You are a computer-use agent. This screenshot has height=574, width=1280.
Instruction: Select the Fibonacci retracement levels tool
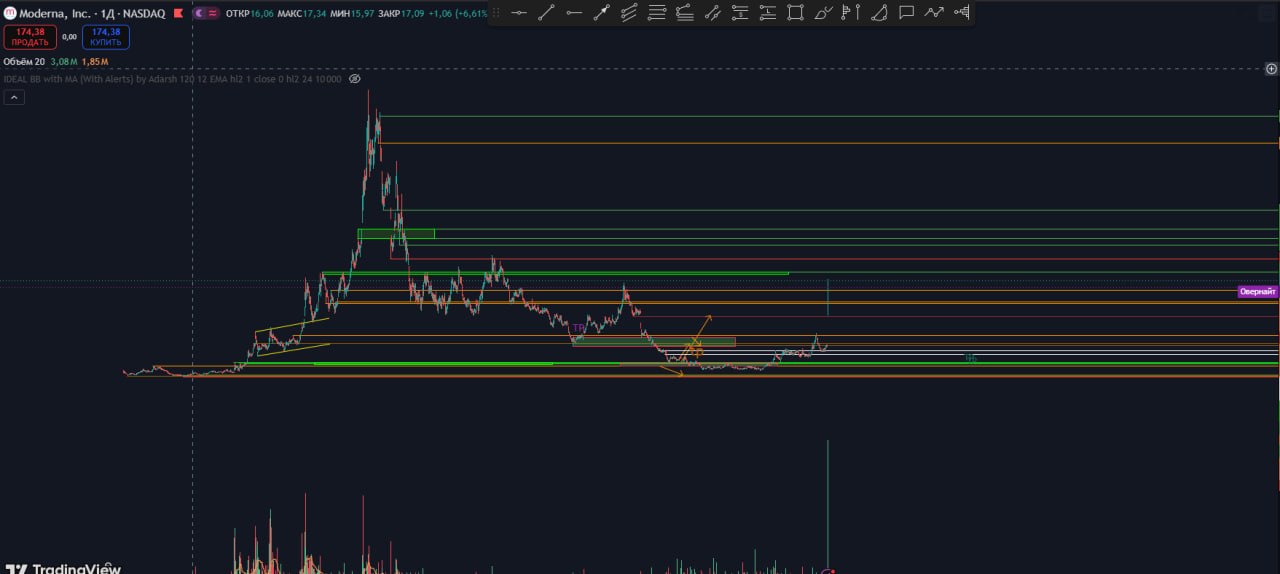click(x=657, y=13)
